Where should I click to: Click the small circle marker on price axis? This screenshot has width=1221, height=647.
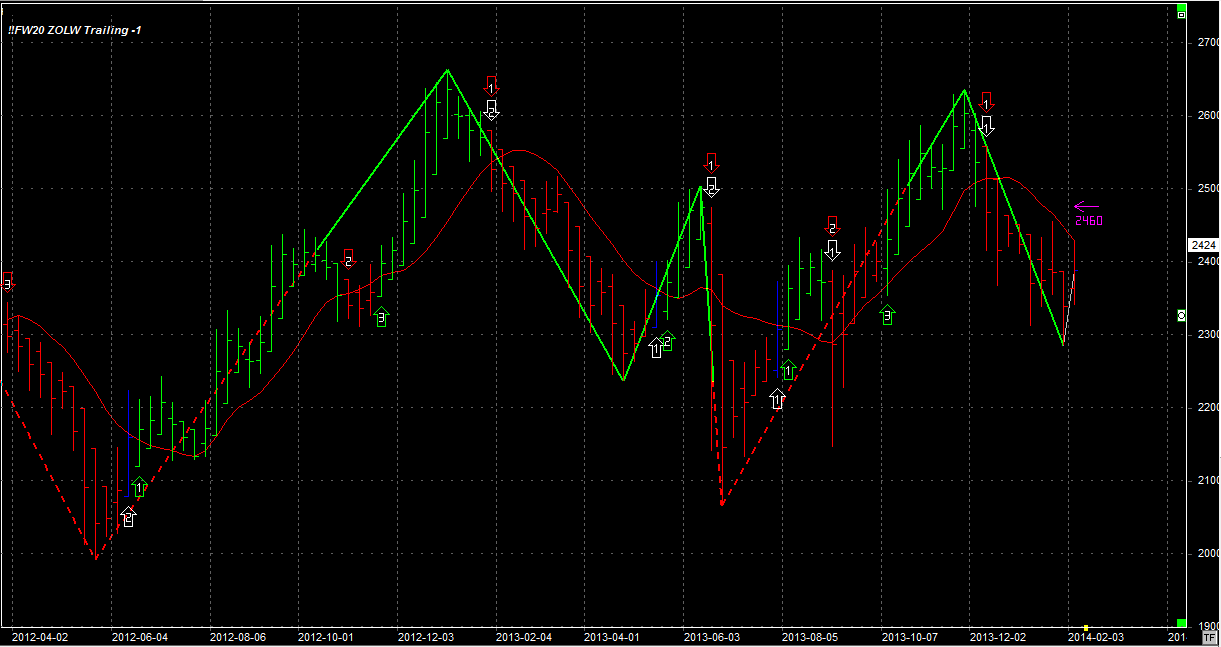point(1181,316)
